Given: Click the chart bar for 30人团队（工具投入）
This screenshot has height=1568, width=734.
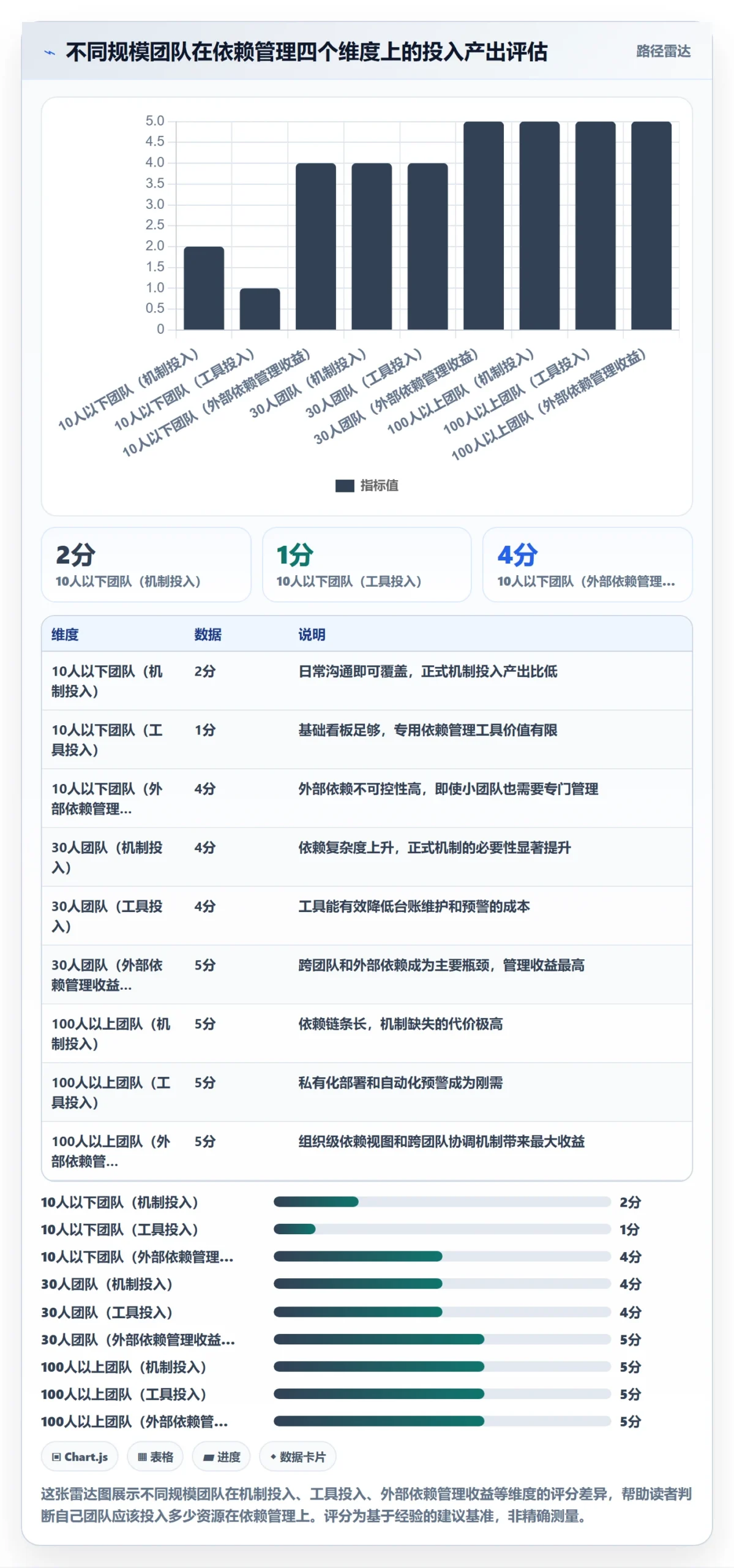Looking at the screenshot, I should 427,246.
